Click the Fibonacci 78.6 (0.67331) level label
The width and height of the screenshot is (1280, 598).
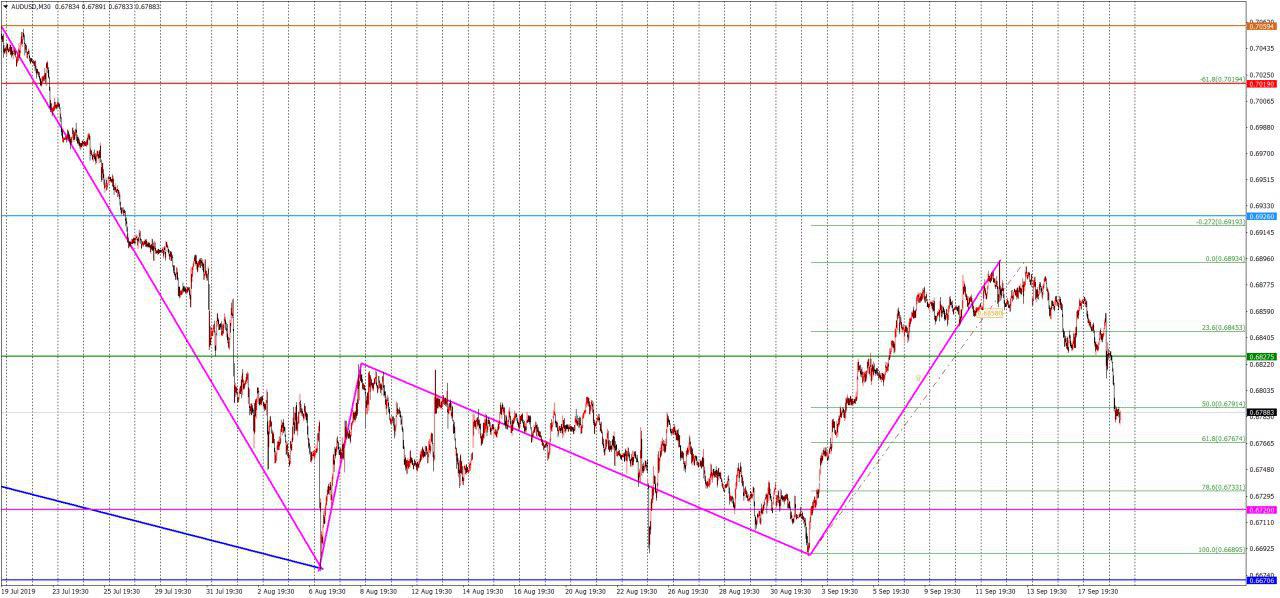tap(1222, 487)
